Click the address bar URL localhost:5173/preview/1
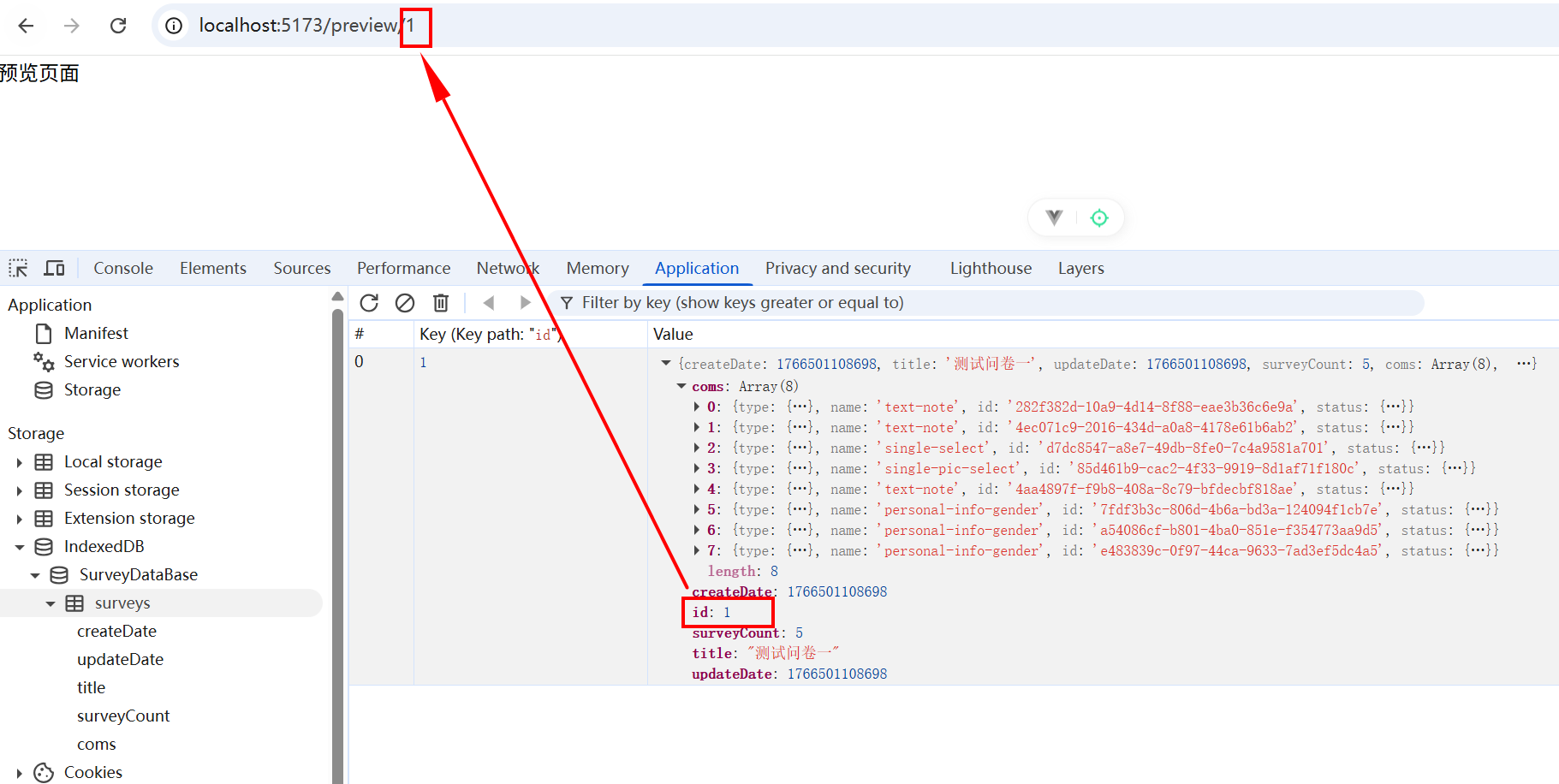The width and height of the screenshot is (1559, 784). (x=306, y=26)
